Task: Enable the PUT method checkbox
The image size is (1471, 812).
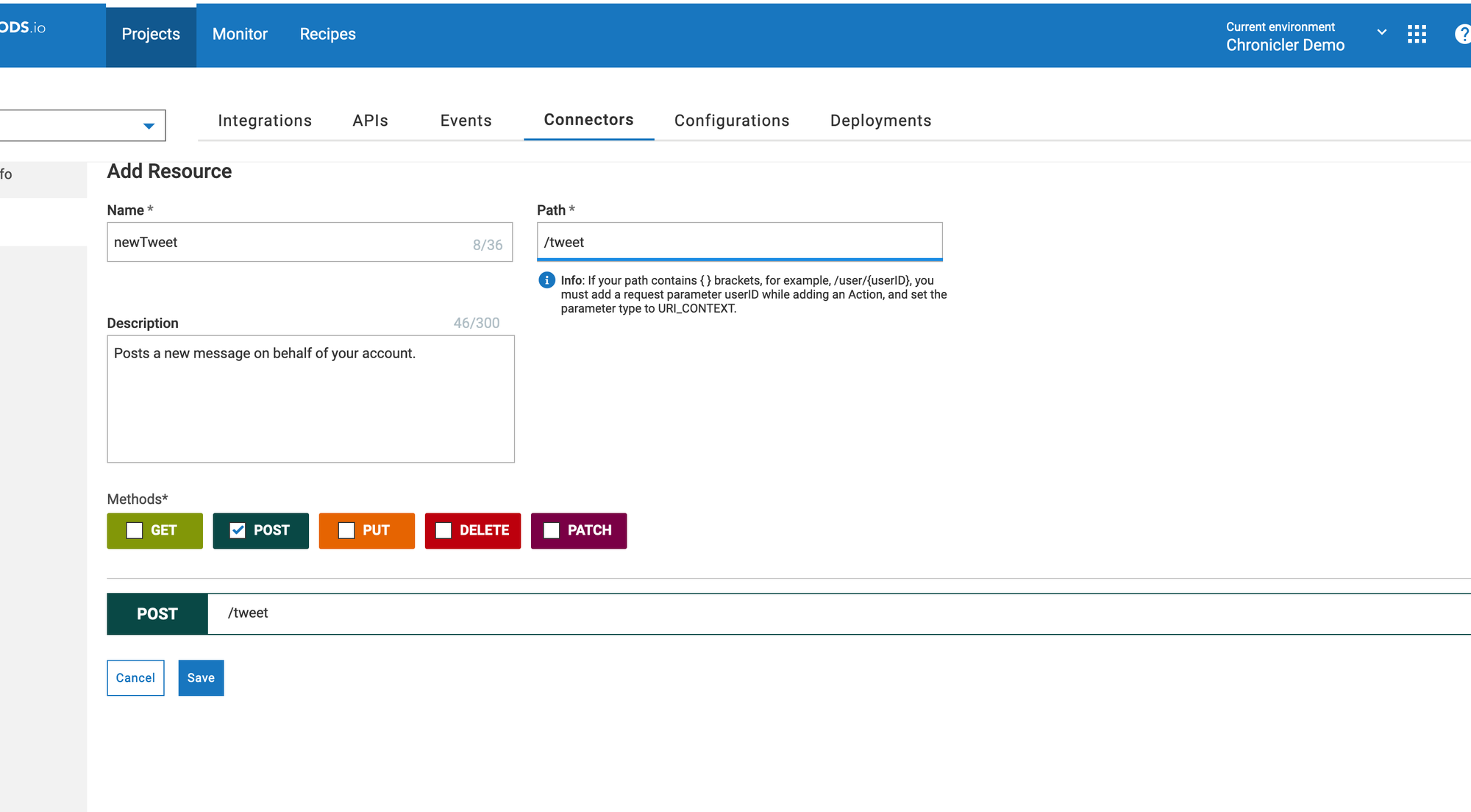Action: point(346,530)
